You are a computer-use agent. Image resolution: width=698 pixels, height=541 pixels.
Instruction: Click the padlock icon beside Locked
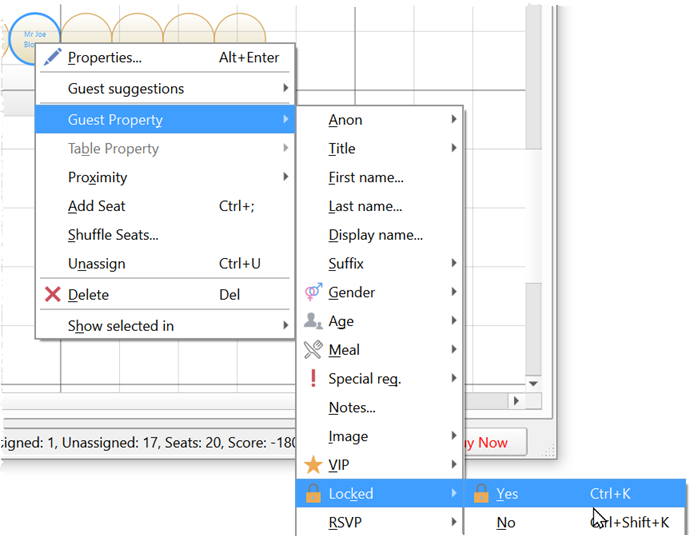[x=313, y=494]
